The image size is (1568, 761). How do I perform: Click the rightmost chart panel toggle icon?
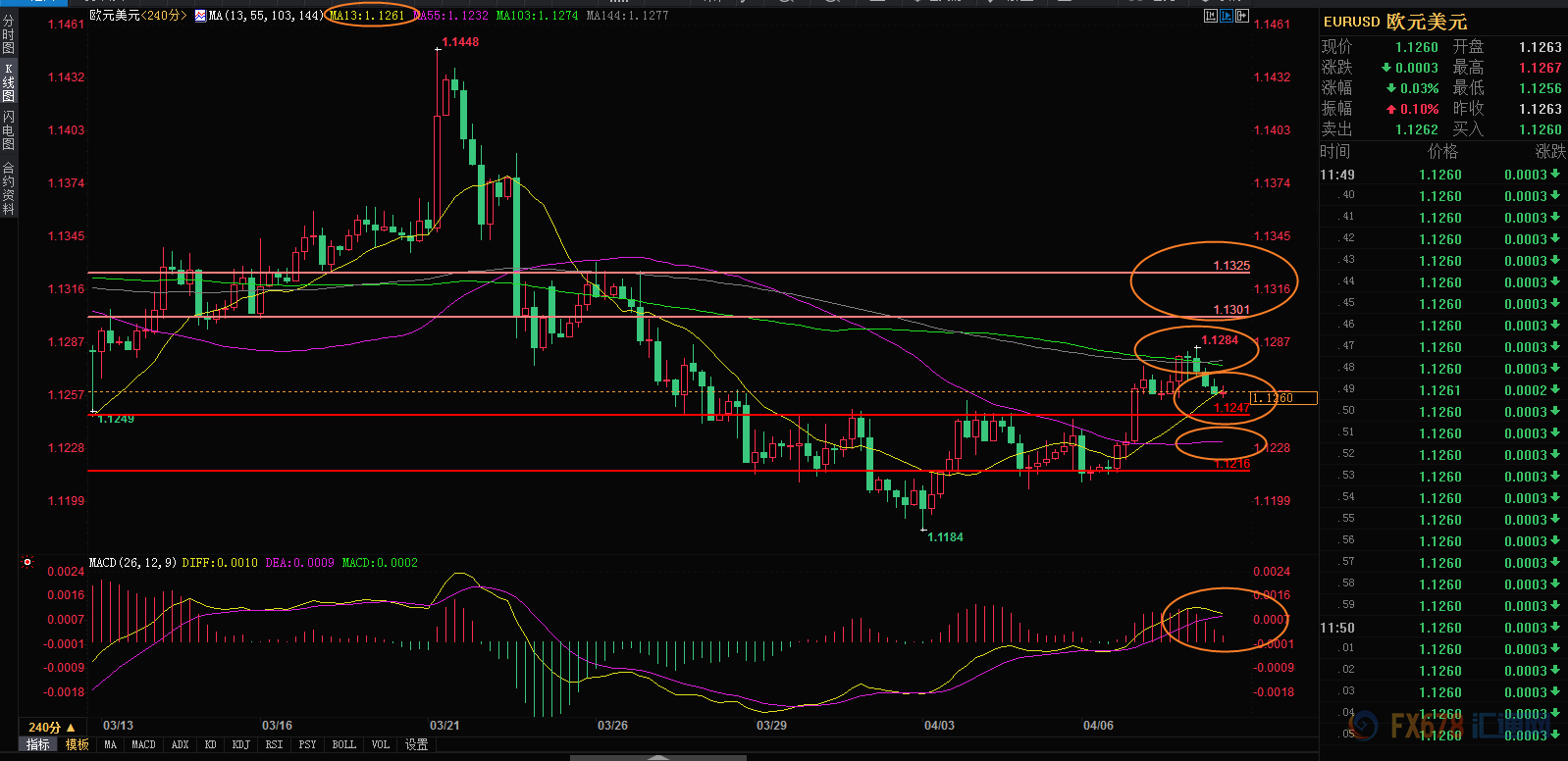pos(1241,16)
